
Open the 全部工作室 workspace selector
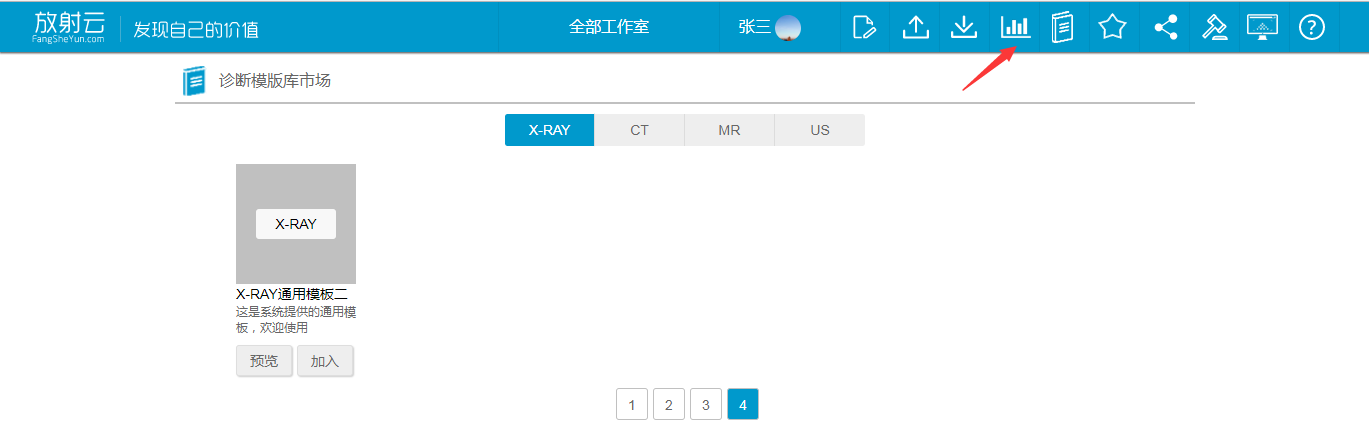pyautogui.click(x=609, y=27)
